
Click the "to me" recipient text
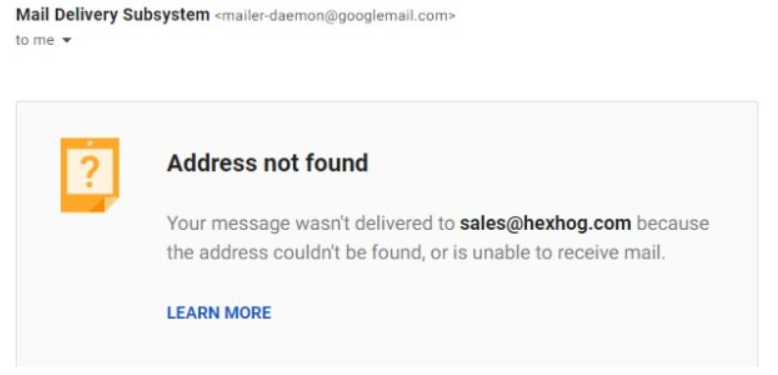(35, 40)
